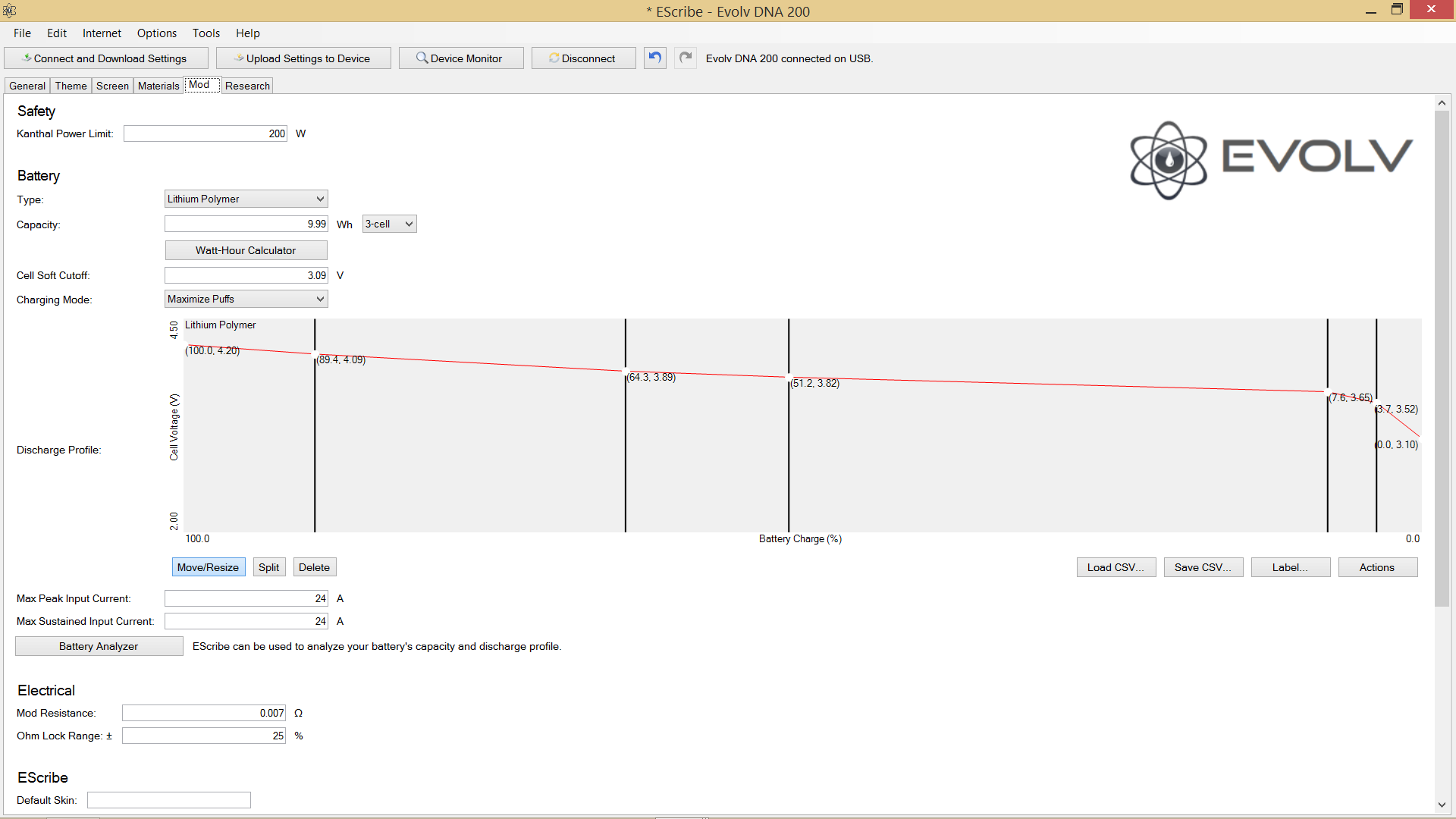Open the Watt-Hour Calculator

pos(246,250)
